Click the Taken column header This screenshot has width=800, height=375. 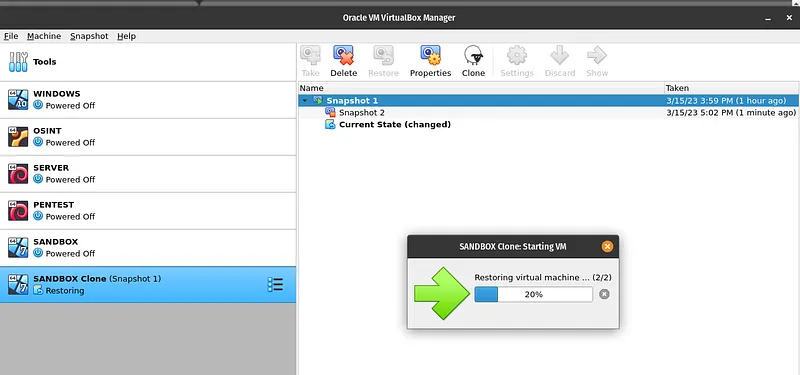732,88
